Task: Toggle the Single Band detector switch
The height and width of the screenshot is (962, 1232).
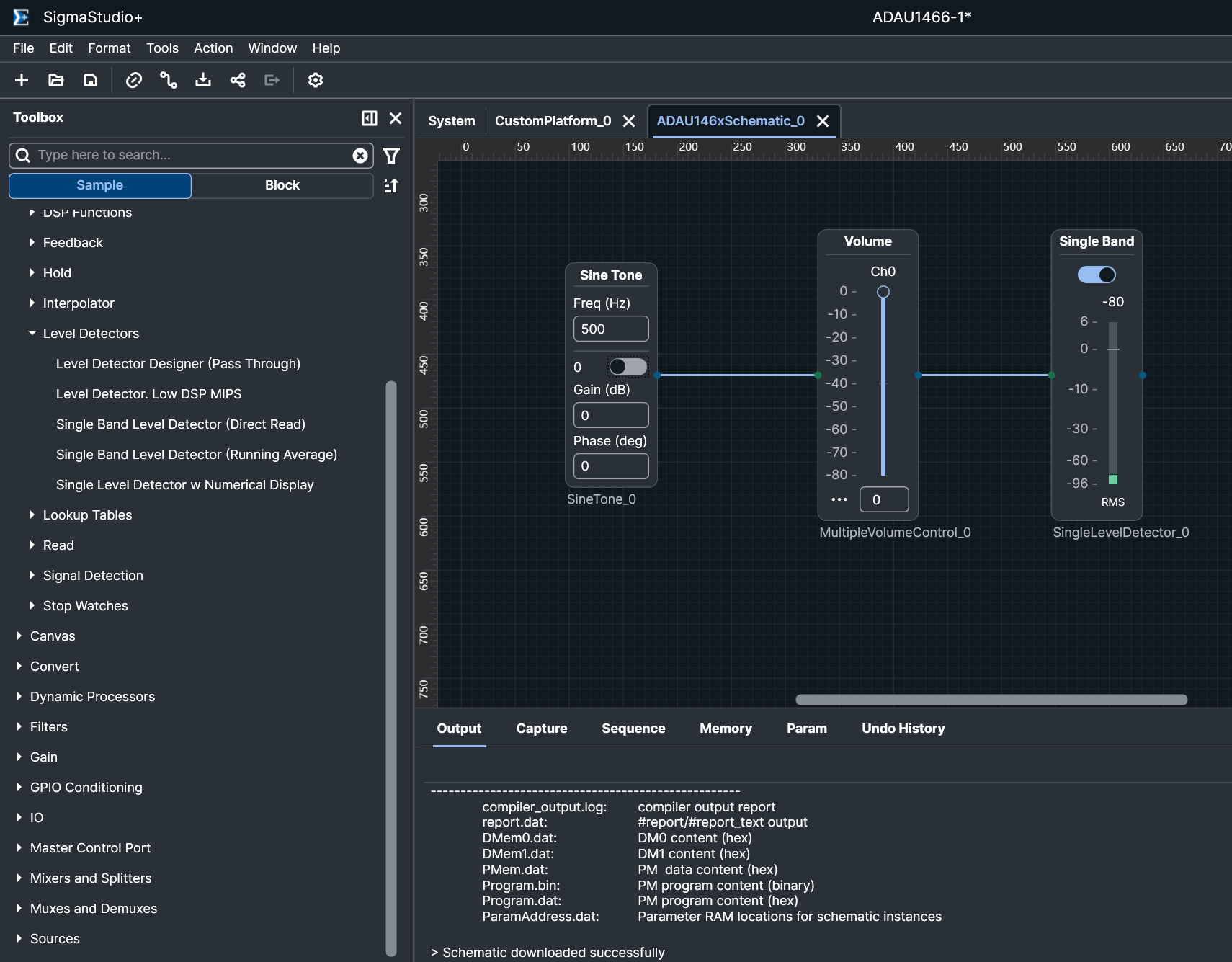Action: tap(1097, 275)
